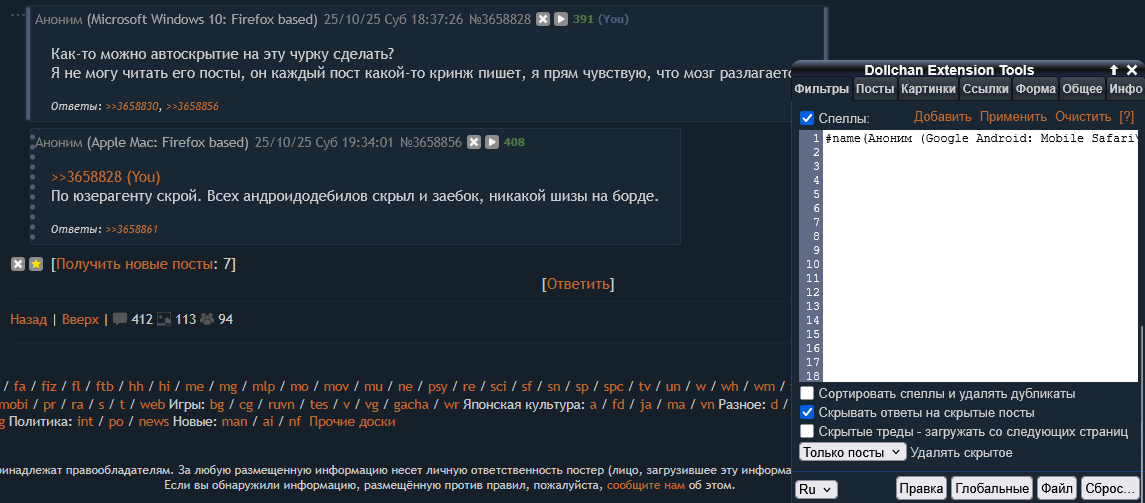
Task: Click the Очистить spells link
Action: click(1082, 117)
